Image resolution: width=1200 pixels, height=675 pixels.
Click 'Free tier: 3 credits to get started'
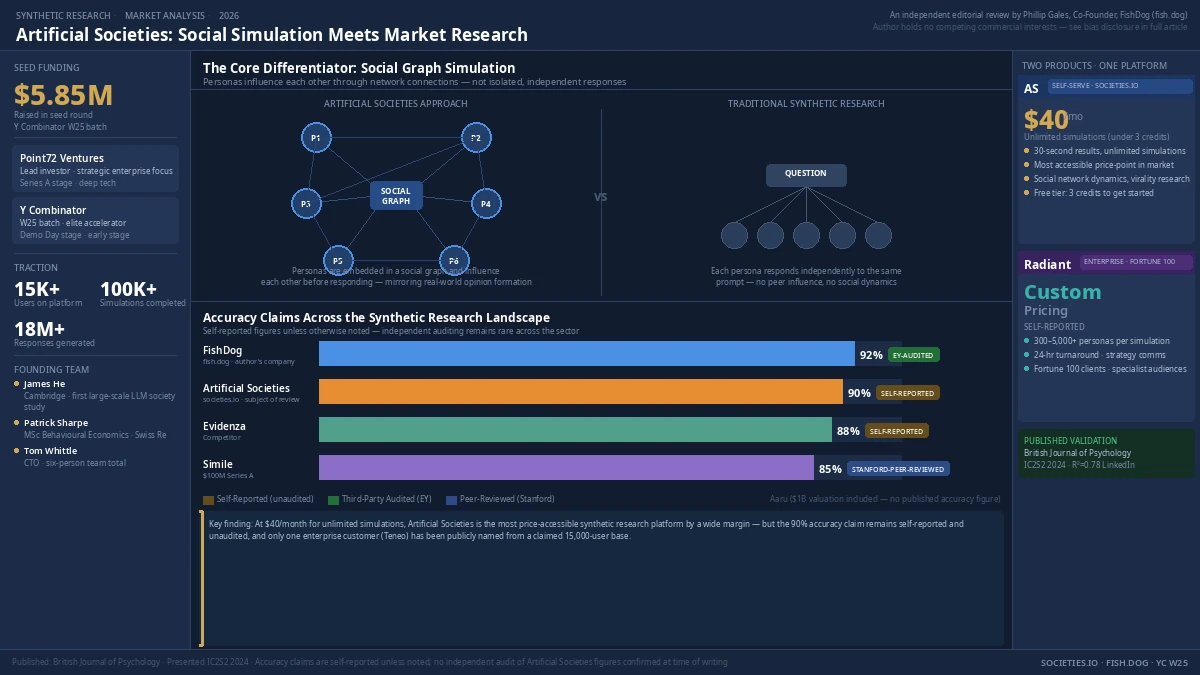[x=1094, y=193]
